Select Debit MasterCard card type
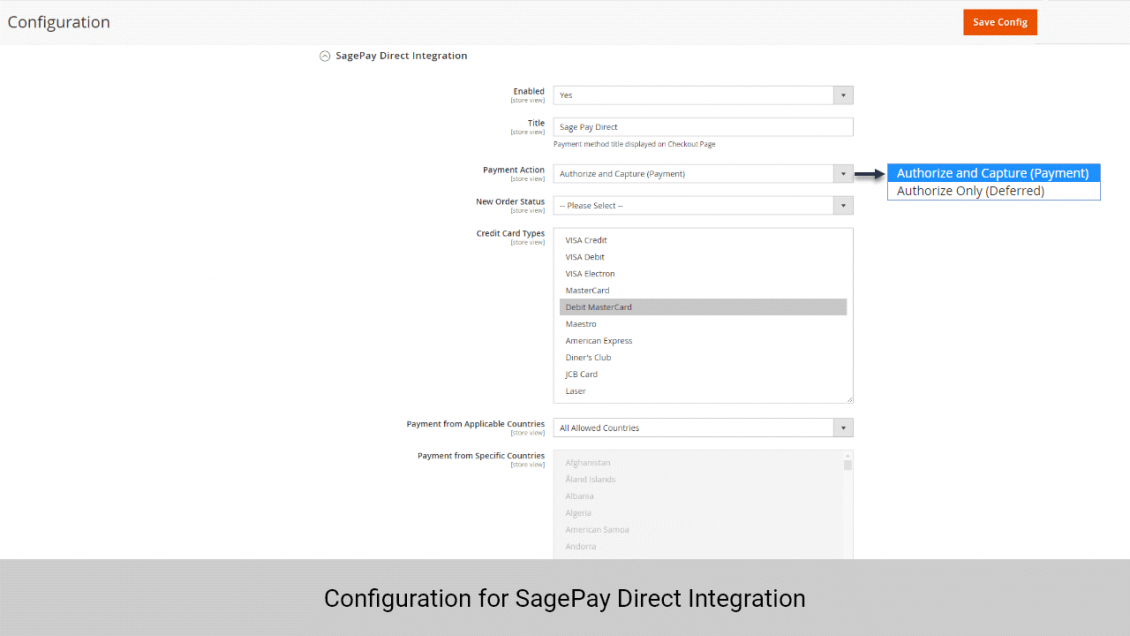Screen dimensions: 1130x636 tap(703, 307)
